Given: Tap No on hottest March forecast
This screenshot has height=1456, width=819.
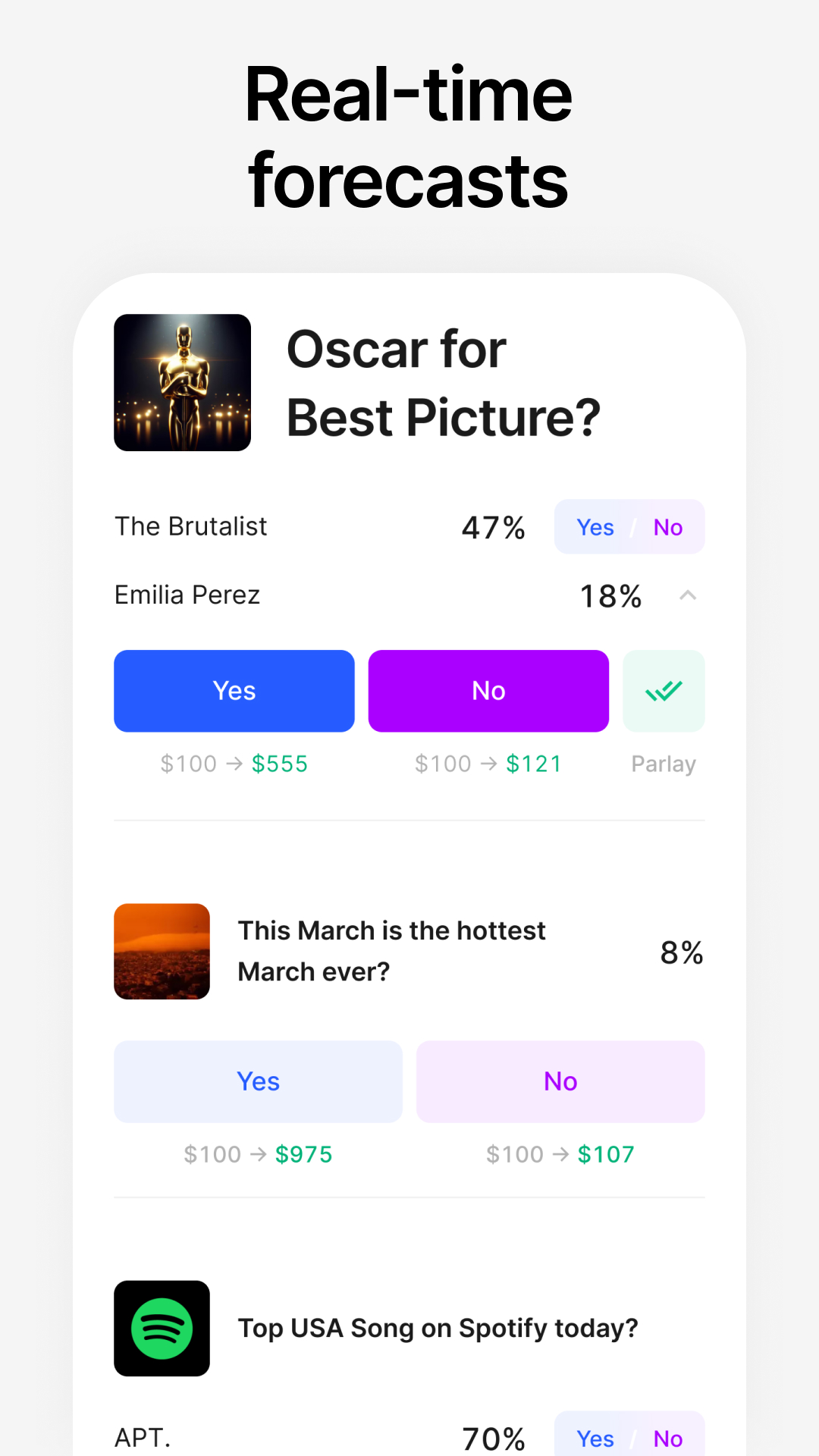Looking at the screenshot, I should pos(560,1081).
